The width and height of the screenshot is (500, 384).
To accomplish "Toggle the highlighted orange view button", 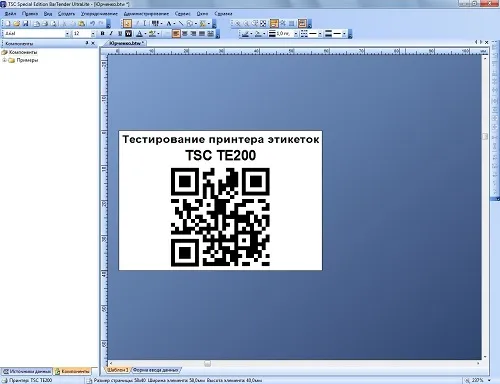I will pyautogui.click(x=274, y=23).
